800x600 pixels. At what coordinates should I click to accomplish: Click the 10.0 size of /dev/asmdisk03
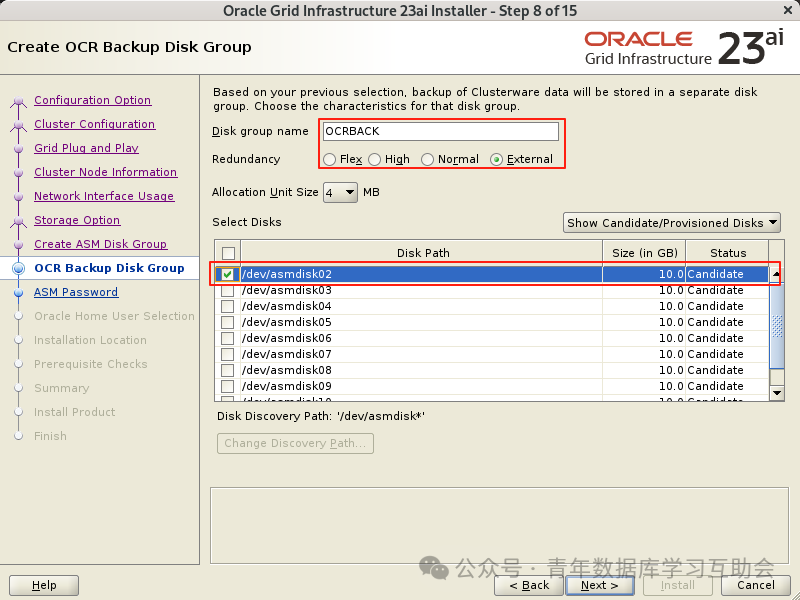point(671,290)
